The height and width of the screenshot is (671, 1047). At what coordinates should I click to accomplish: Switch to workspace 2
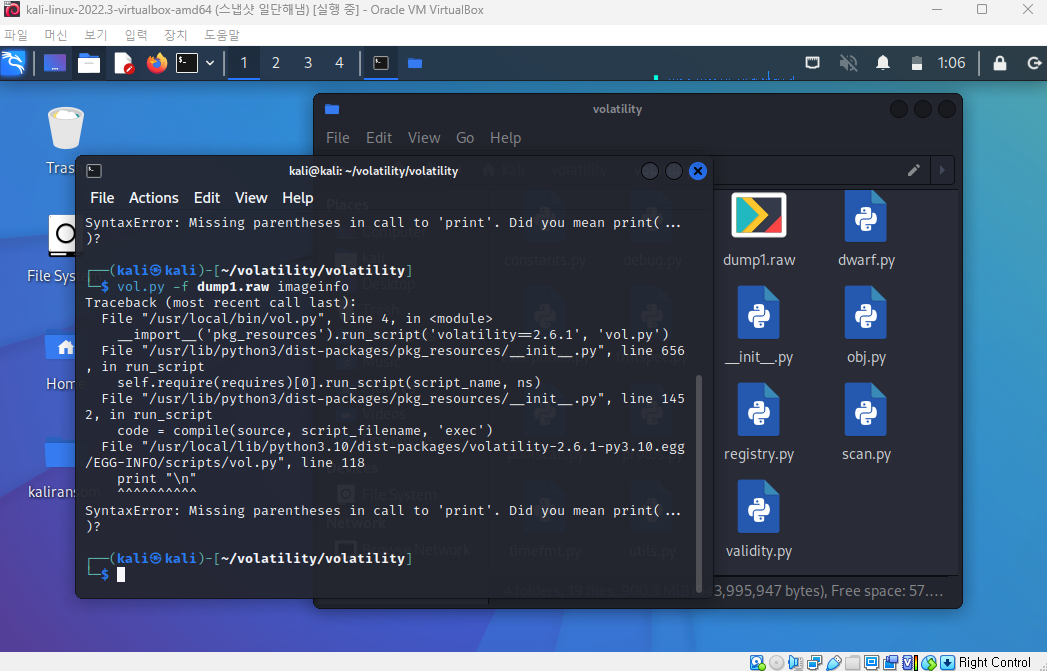pos(276,63)
